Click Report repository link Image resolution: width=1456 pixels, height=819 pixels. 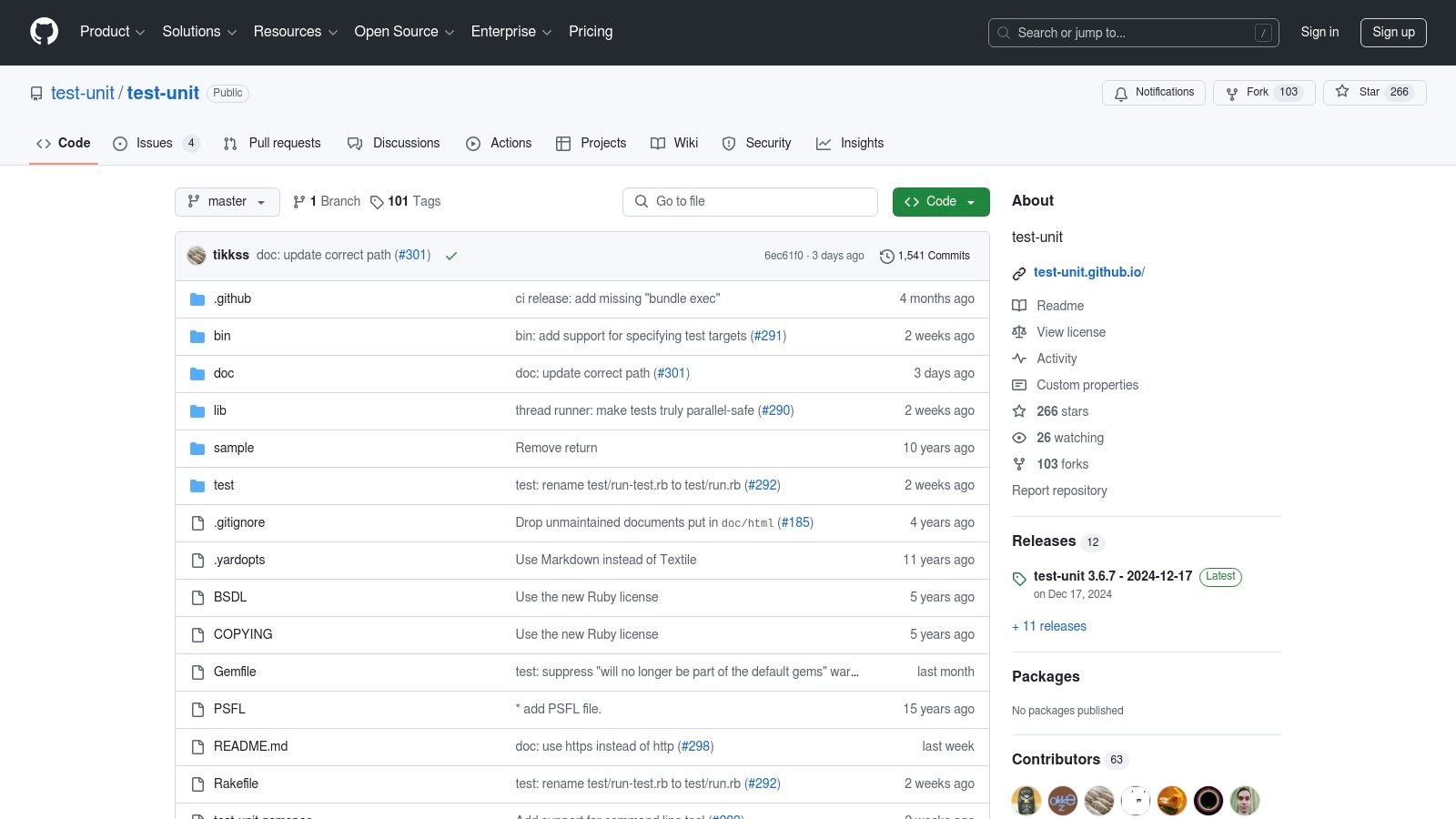pos(1059,491)
